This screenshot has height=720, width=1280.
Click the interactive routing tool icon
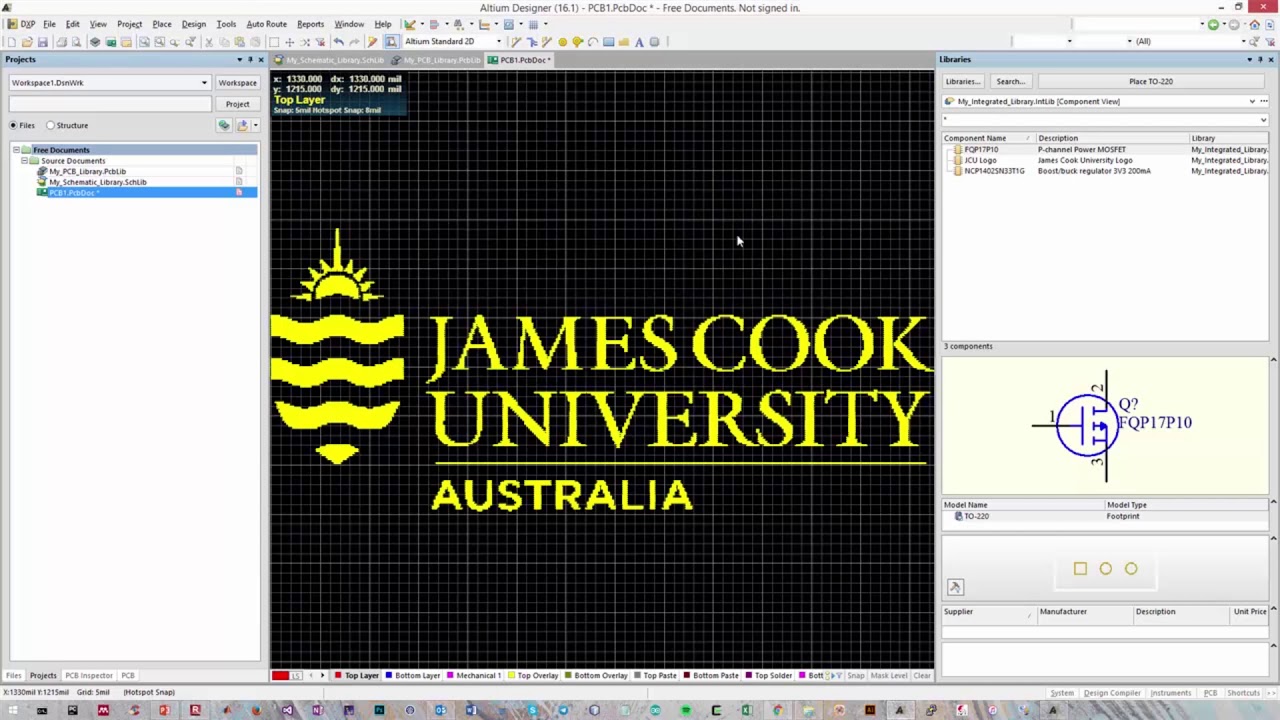point(515,42)
